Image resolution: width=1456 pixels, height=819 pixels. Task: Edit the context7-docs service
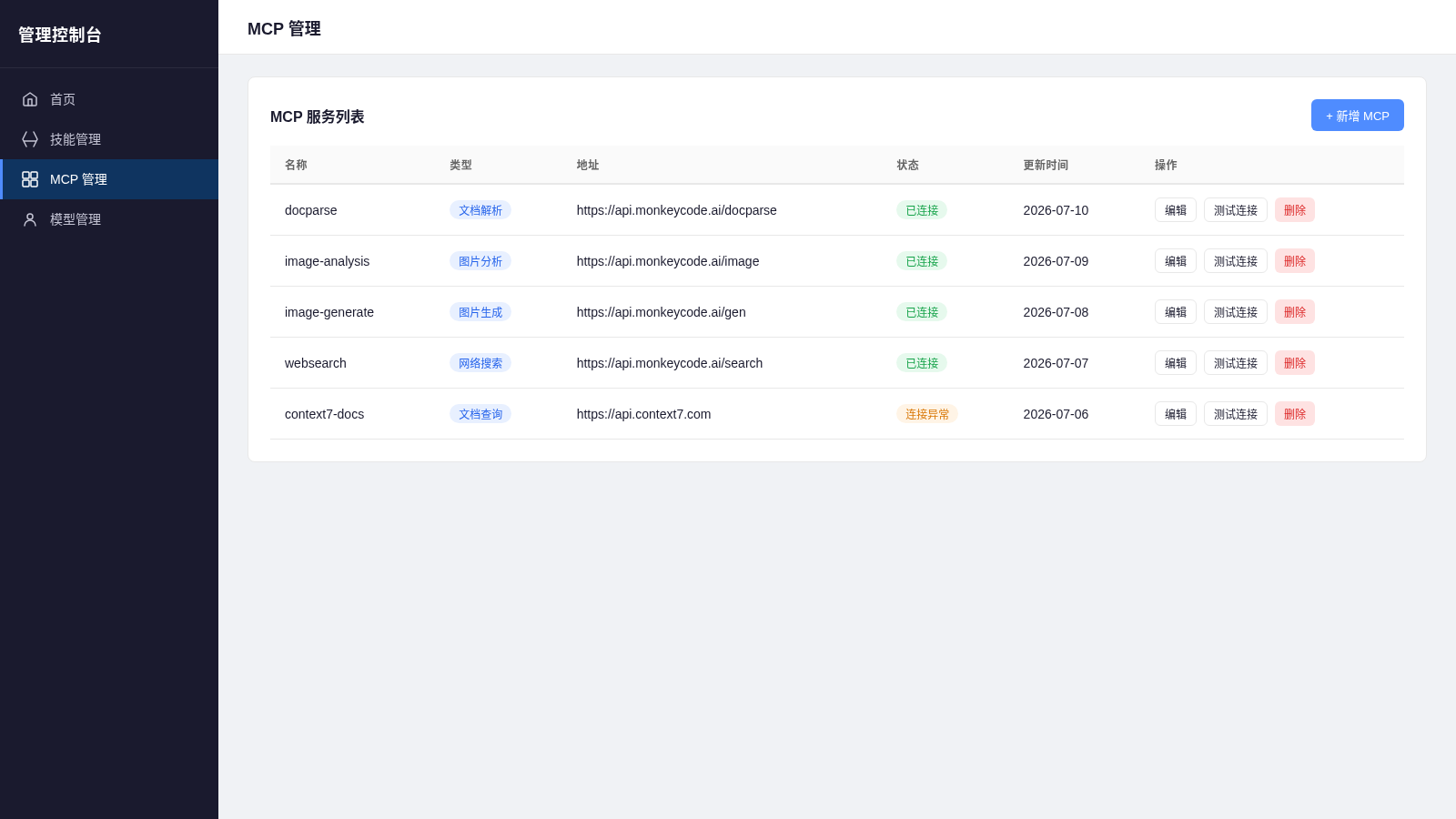1176,414
